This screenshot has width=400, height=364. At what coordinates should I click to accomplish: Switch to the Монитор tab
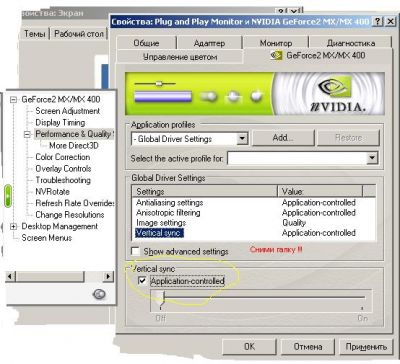click(276, 43)
